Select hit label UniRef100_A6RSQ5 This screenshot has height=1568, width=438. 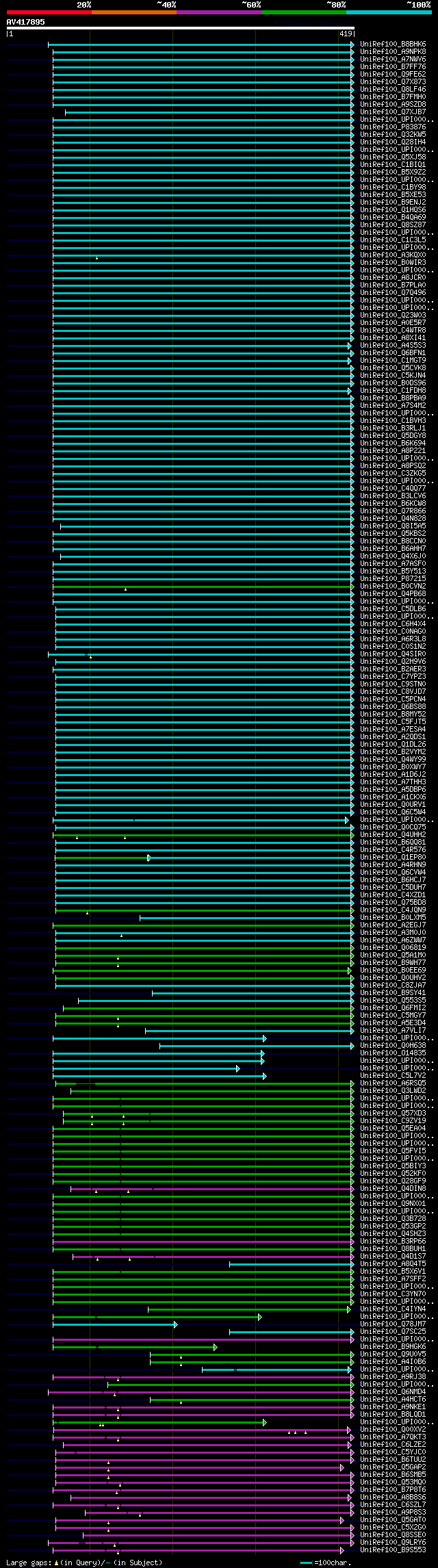click(x=393, y=1083)
